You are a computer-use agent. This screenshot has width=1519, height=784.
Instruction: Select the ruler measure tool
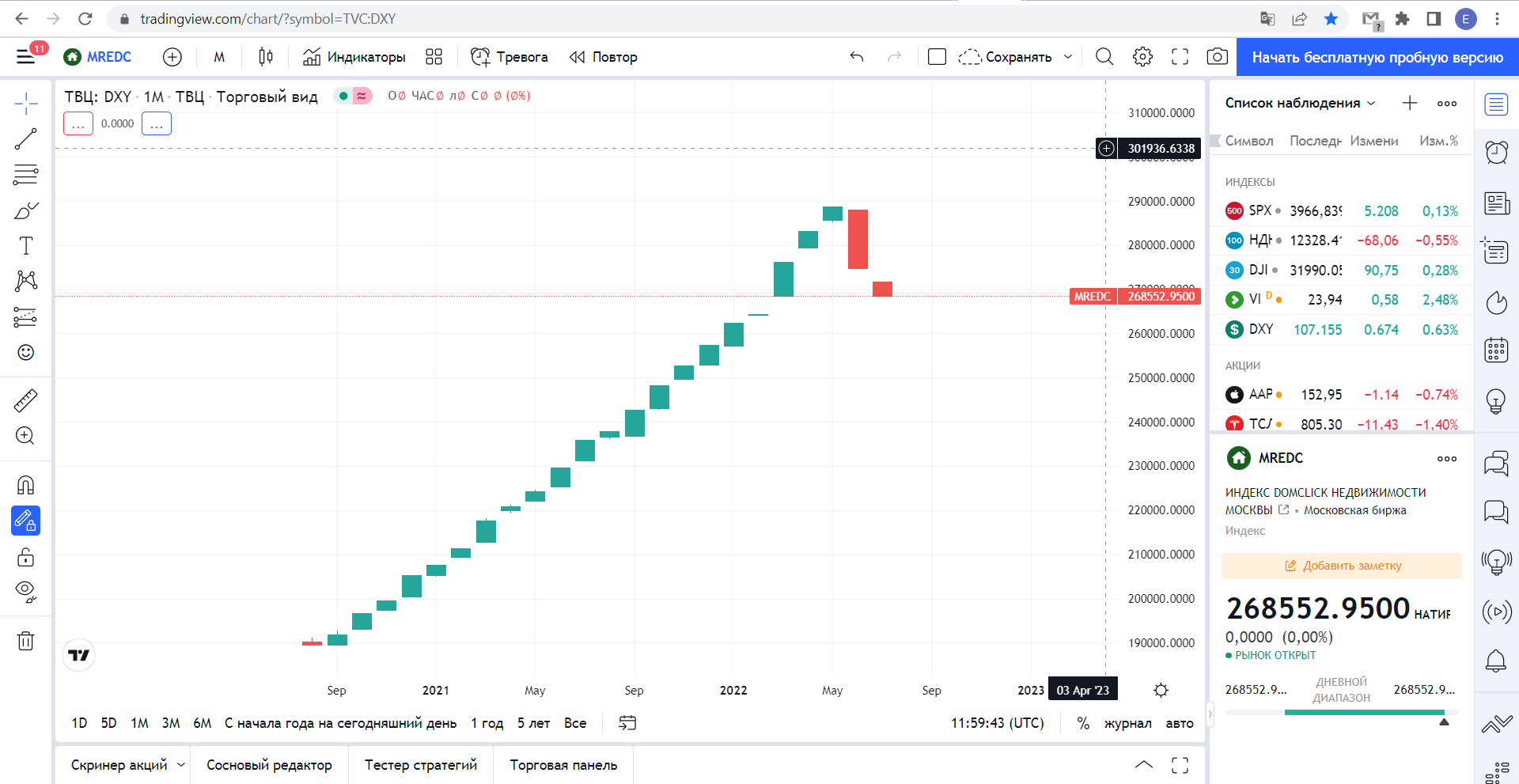26,400
